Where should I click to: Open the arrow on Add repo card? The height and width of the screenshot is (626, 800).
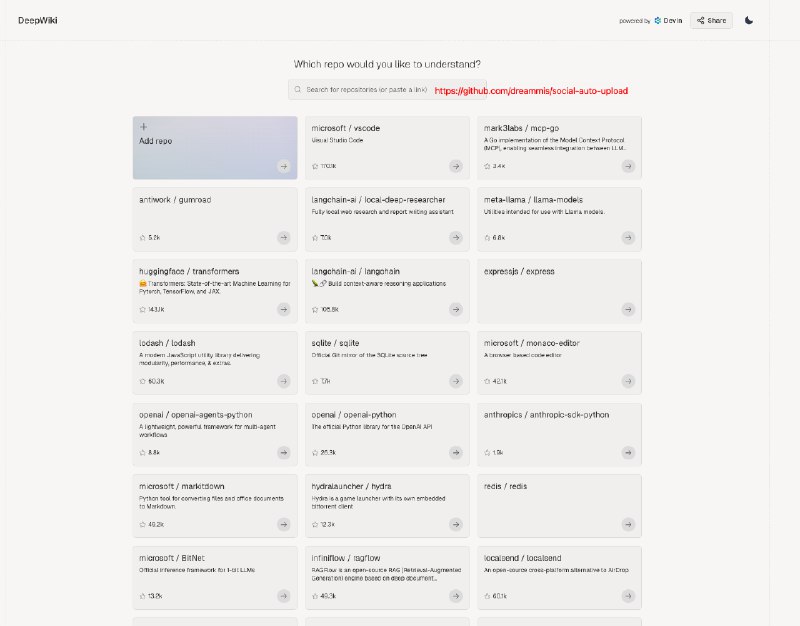click(x=284, y=166)
